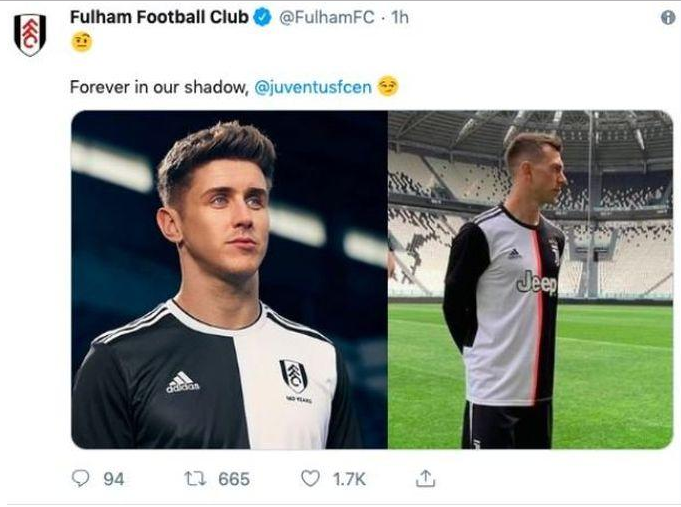
Task: Click the like count 1.7K
Action: point(349,479)
